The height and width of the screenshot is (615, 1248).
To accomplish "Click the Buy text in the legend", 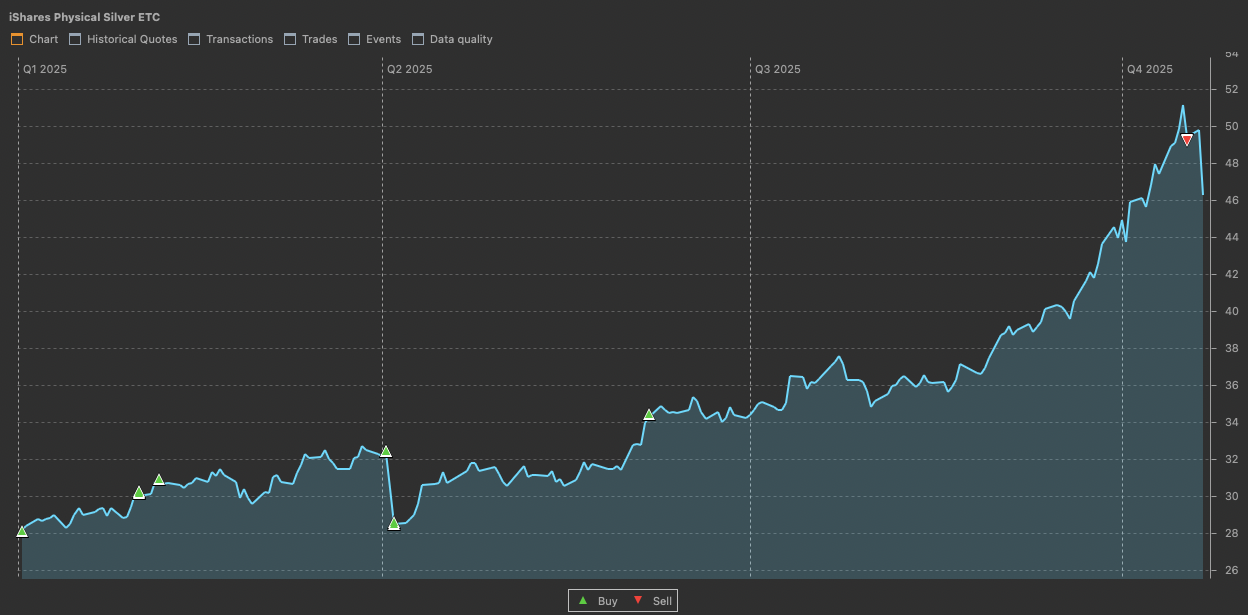I will click(x=607, y=601).
